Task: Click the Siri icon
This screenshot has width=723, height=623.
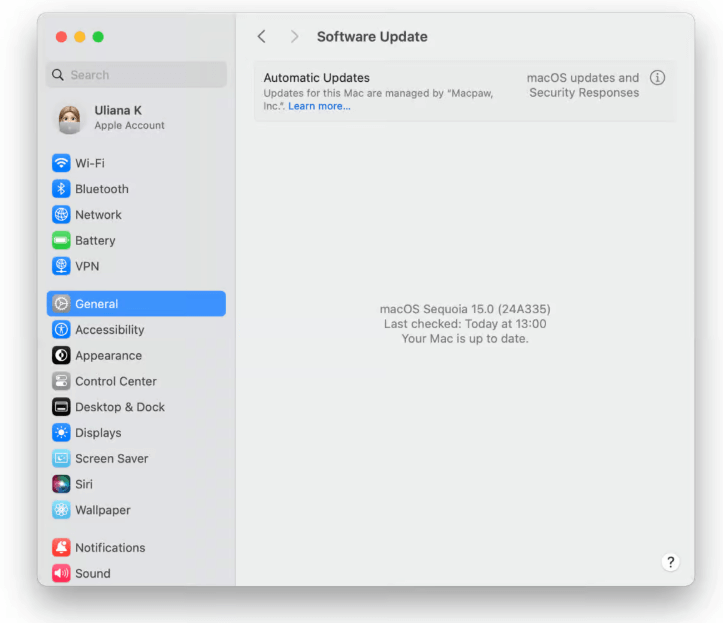Action: coord(61,484)
